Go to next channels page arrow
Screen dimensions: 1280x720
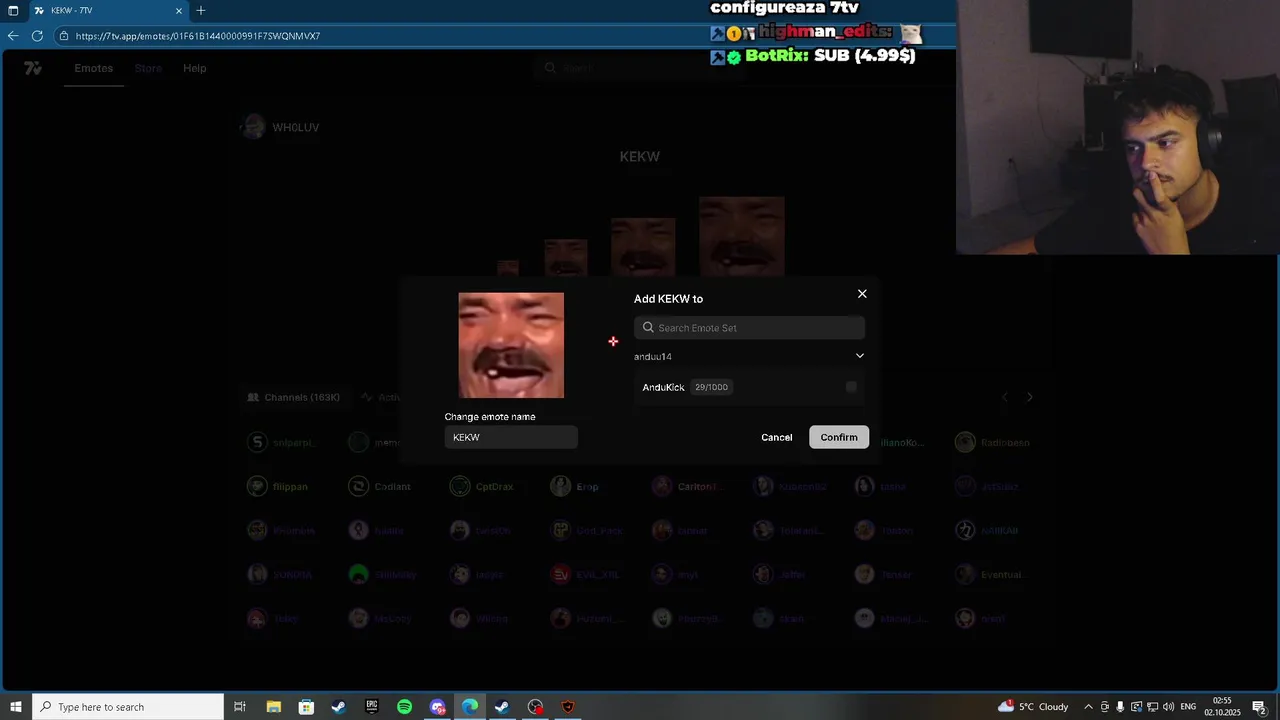click(1030, 397)
